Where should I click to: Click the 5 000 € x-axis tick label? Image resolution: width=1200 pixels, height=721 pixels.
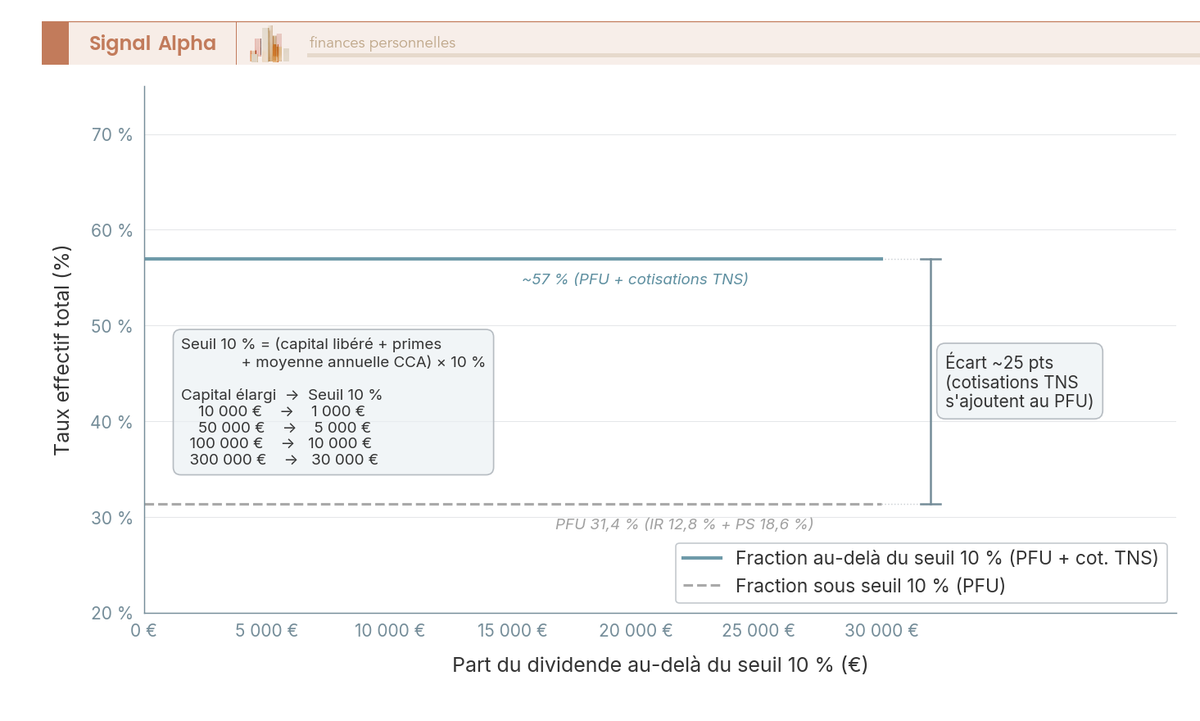click(267, 631)
